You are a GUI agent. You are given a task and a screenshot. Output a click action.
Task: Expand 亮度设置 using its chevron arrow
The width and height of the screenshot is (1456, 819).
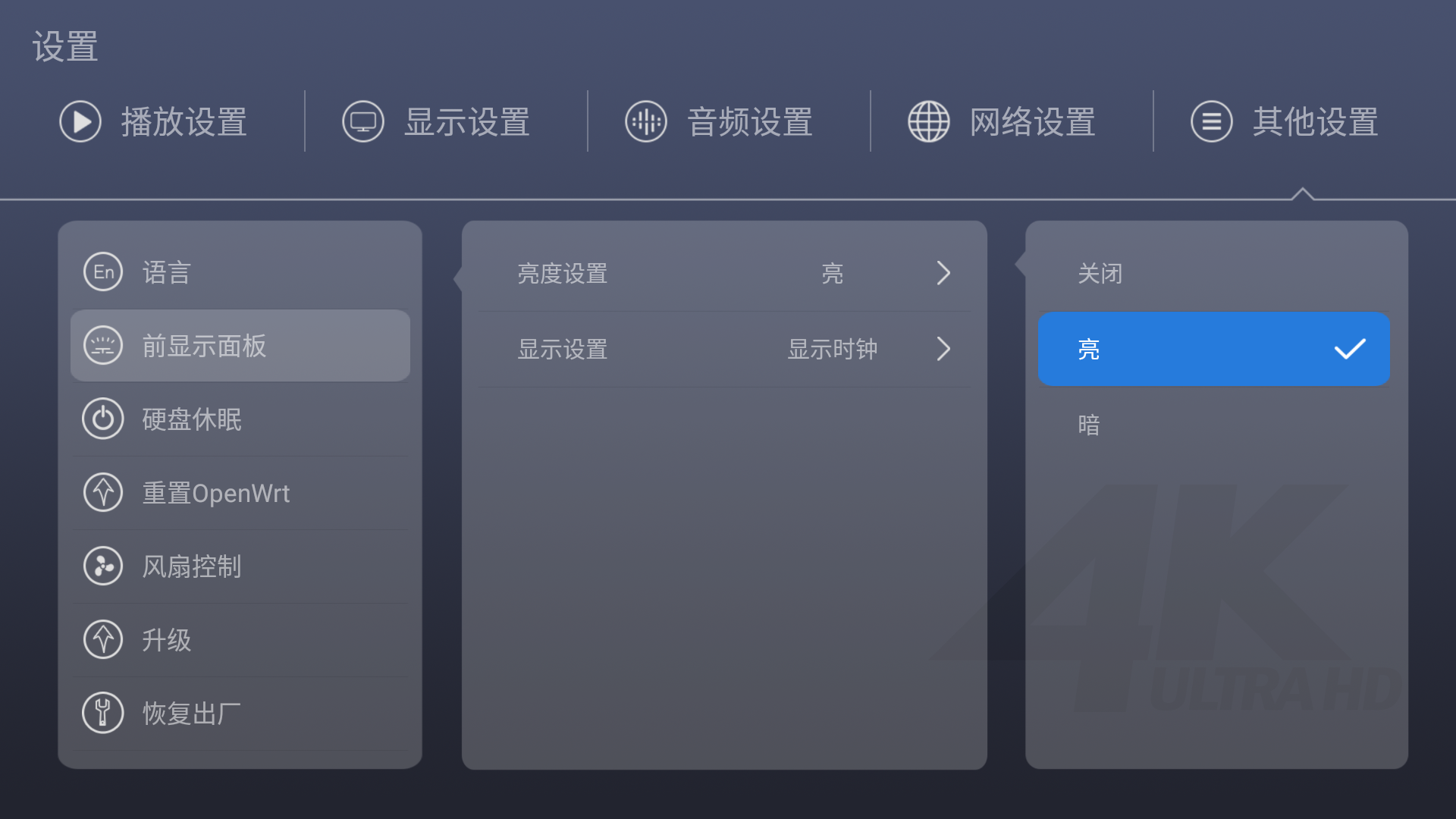tap(943, 273)
